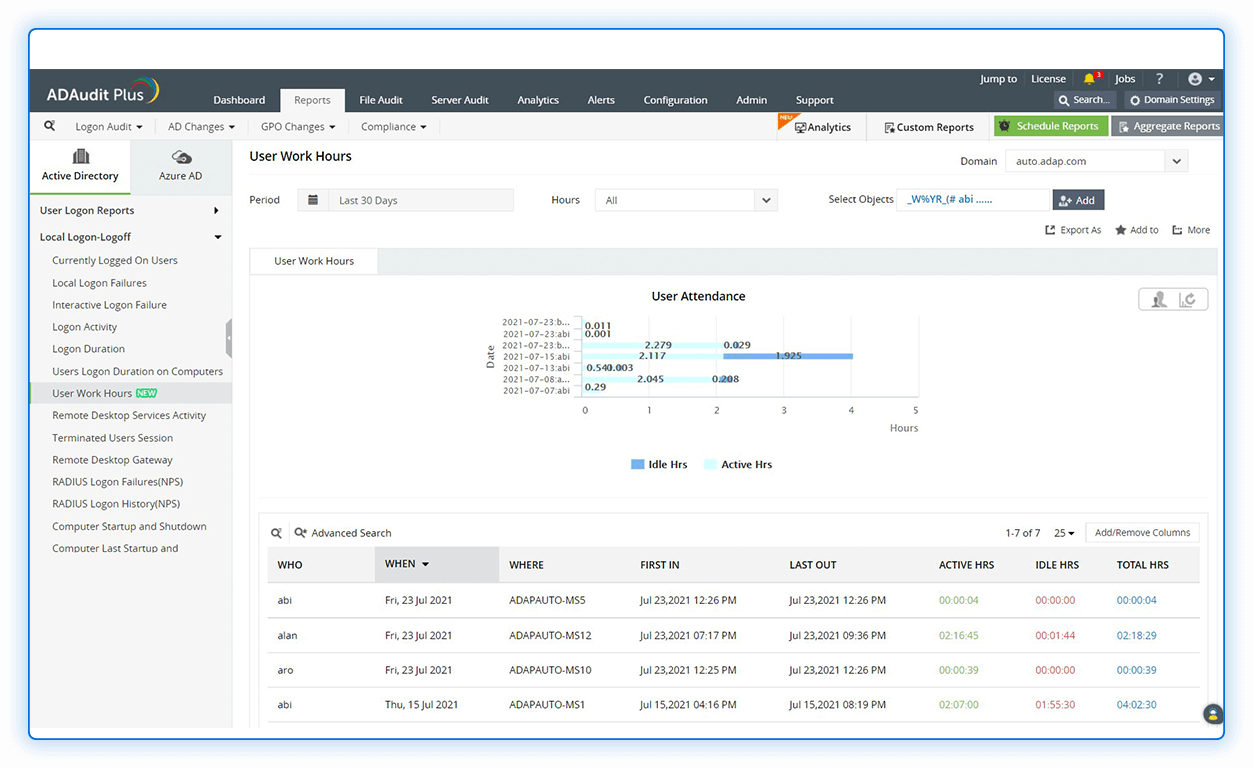Open the calendar icon next to Period
Image resolution: width=1253 pixels, height=768 pixels.
(x=313, y=199)
